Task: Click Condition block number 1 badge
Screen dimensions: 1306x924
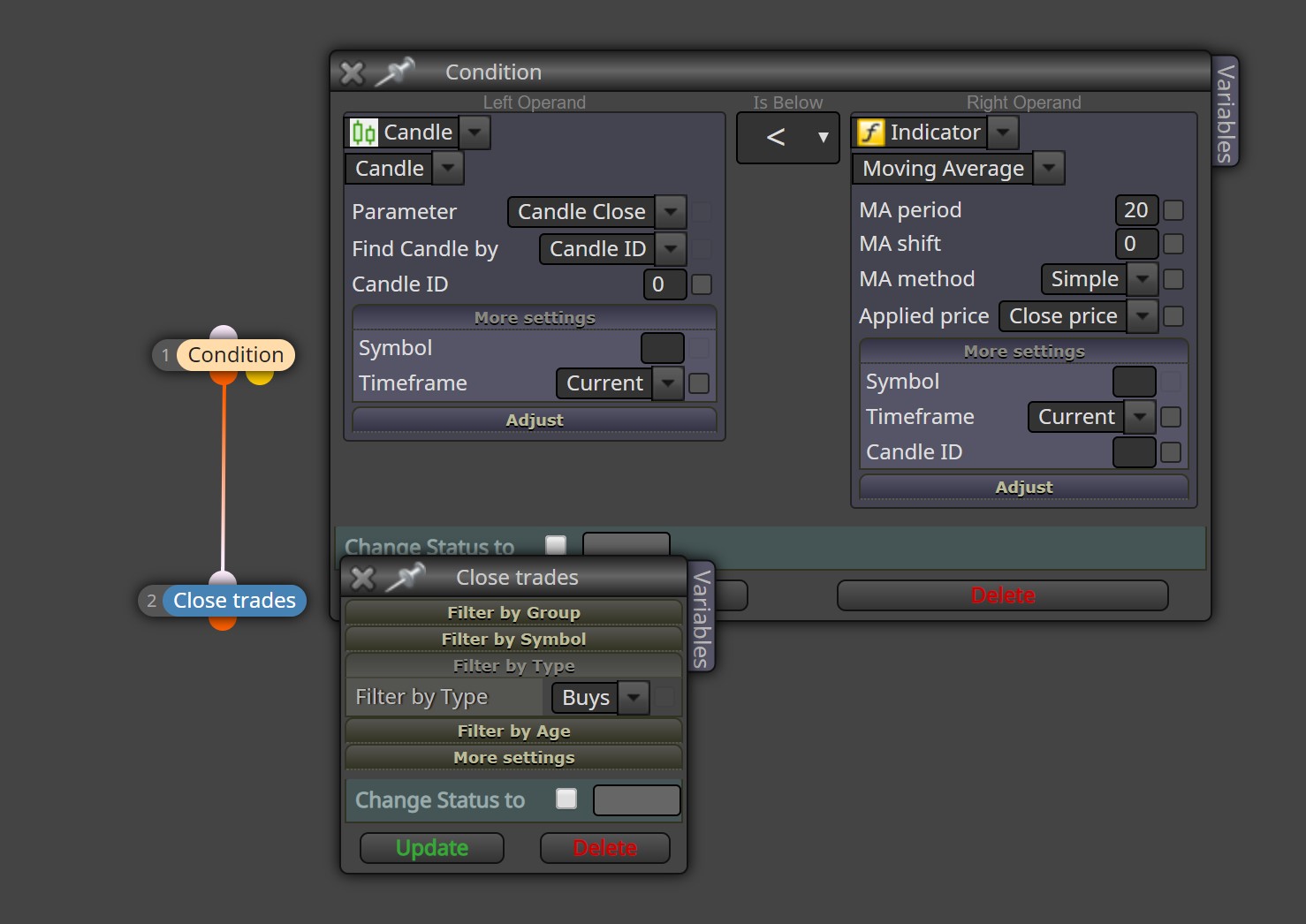Action: coord(165,355)
